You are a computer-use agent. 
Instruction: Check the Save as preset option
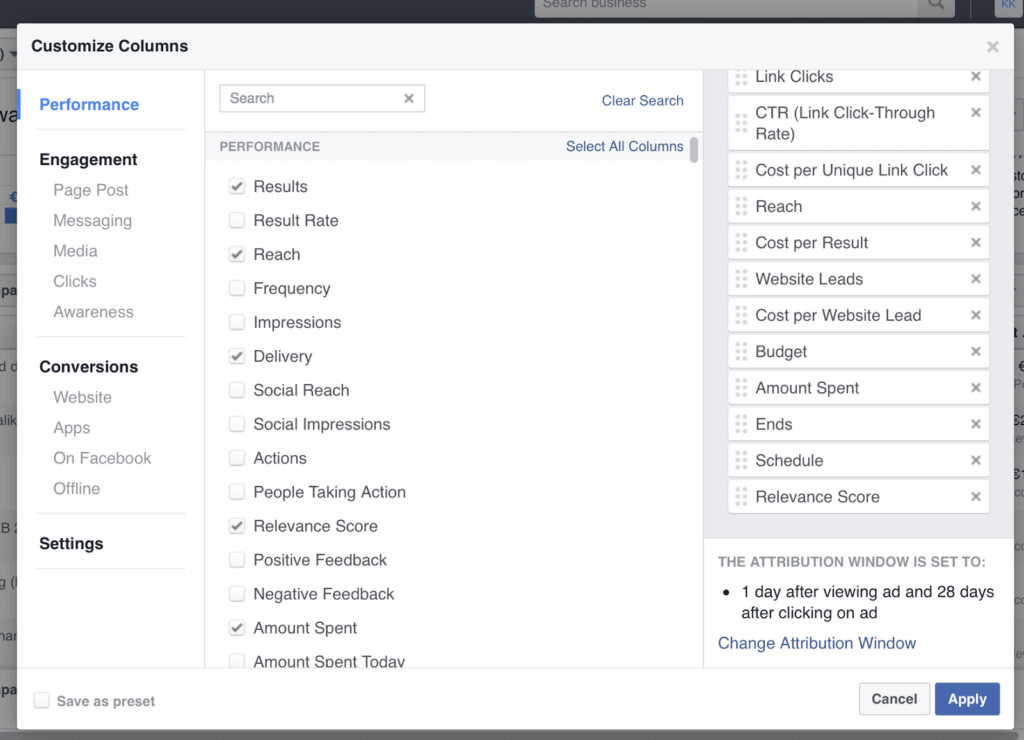42,701
